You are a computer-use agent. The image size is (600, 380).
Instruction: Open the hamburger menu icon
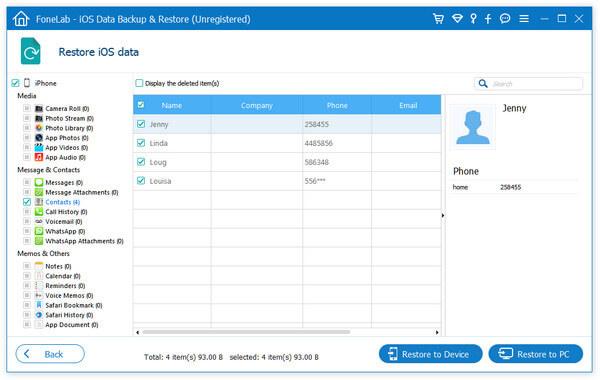pos(524,18)
